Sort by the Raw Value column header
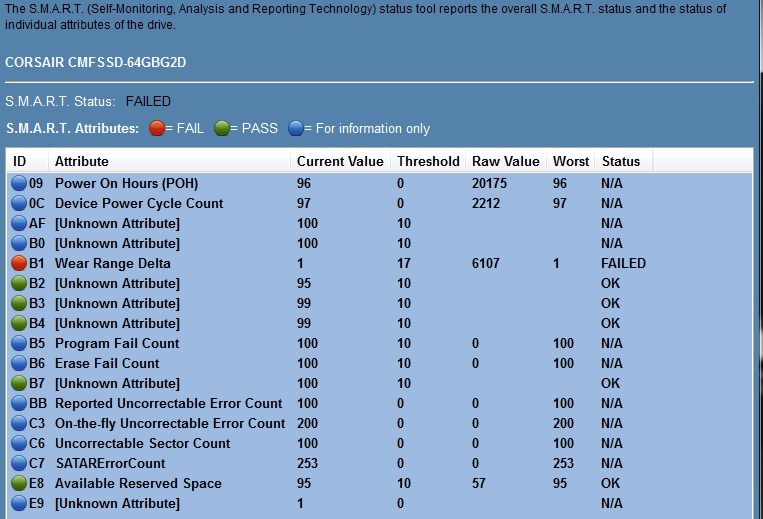763x519 pixels. tap(506, 161)
